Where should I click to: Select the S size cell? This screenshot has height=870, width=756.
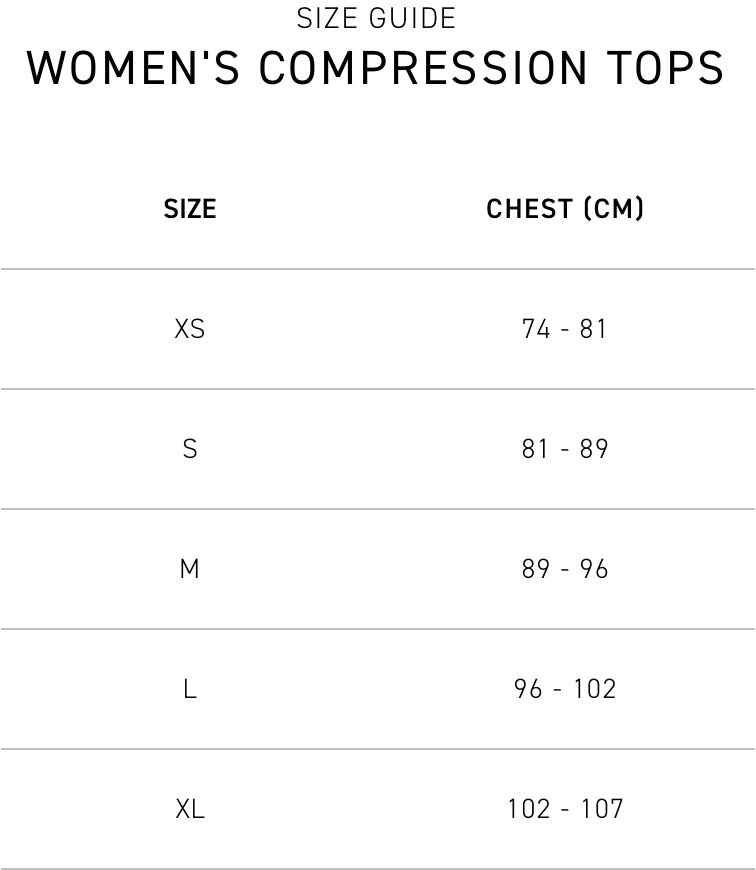pyautogui.click(x=190, y=449)
